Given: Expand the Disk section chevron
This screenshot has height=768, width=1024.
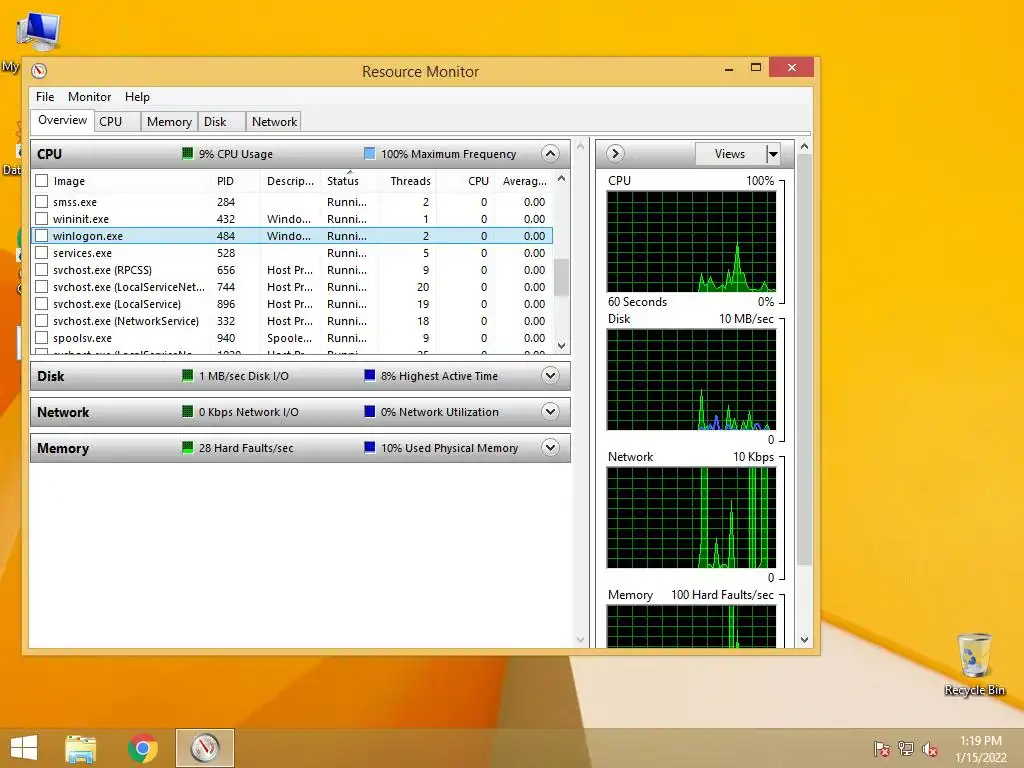Looking at the screenshot, I should point(551,376).
